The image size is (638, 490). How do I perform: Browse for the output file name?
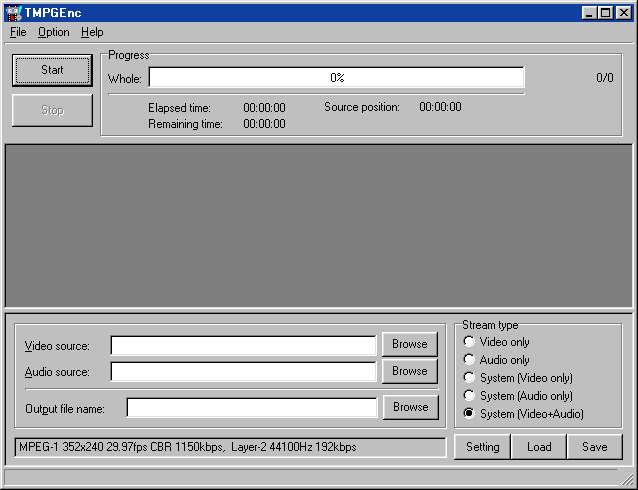[x=410, y=407]
